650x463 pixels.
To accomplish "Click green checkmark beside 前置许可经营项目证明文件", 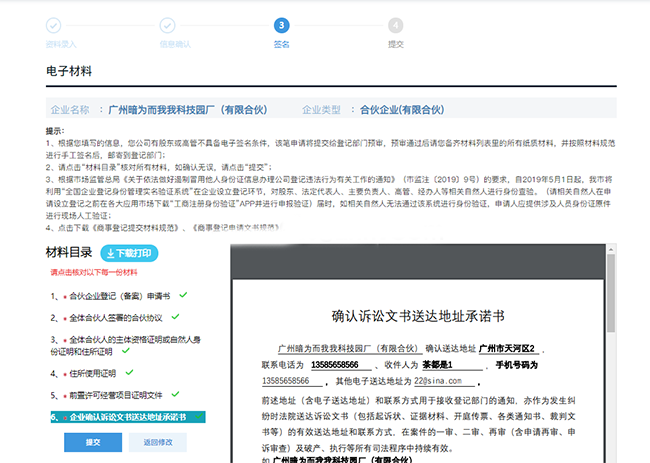I will 175,394.
